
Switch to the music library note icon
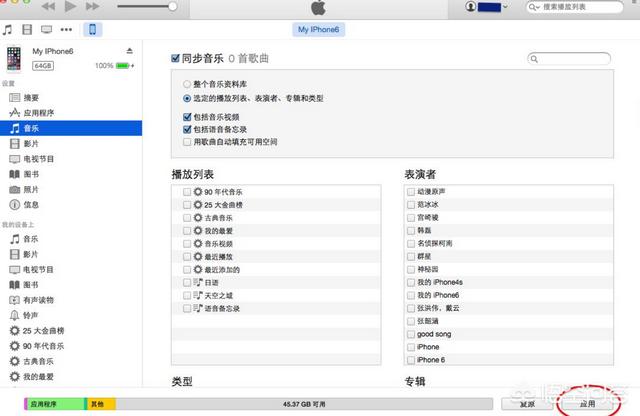pyautogui.click(x=9, y=30)
